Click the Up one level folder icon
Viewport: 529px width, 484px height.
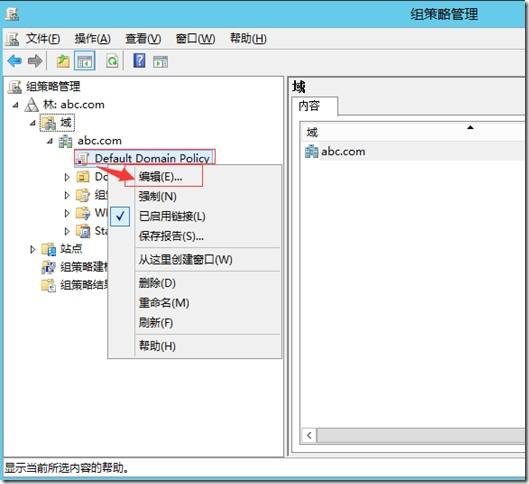coord(63,61)
